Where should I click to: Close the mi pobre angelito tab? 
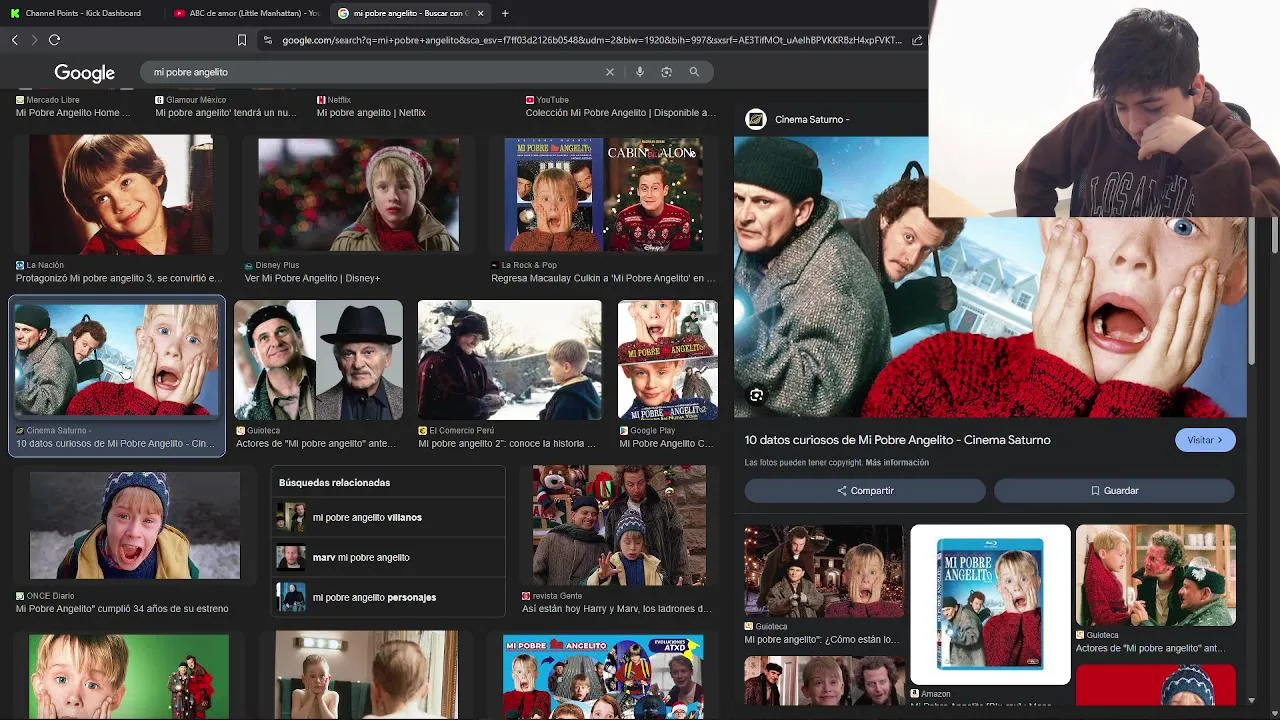[x=480, y=13]
